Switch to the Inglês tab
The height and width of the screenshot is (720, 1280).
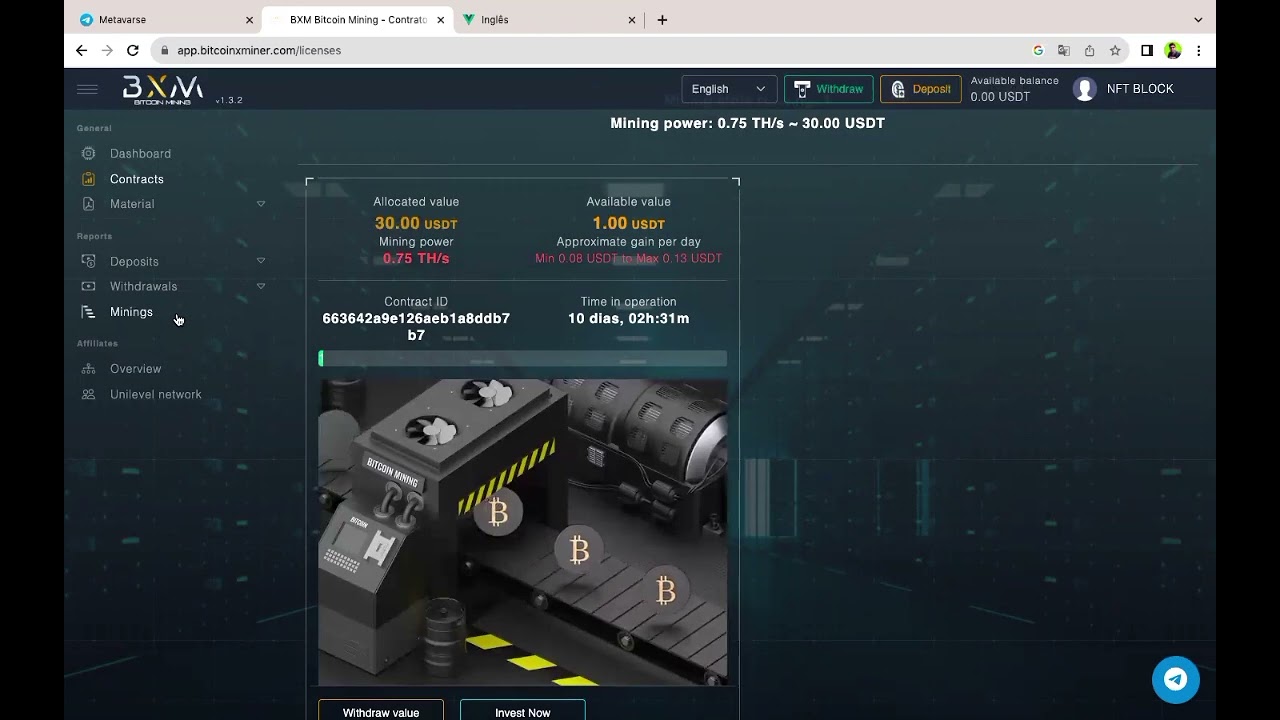548,20
